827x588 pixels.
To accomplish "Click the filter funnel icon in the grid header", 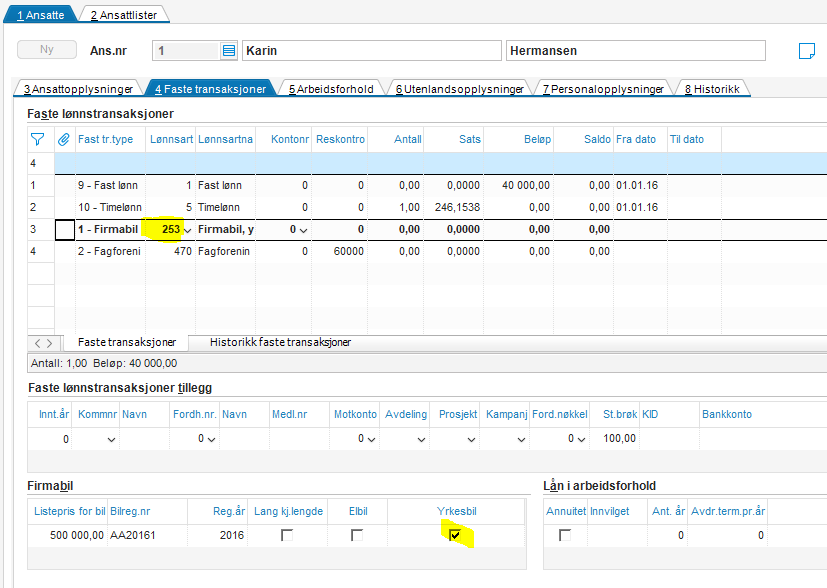I will tap(38, 140).
